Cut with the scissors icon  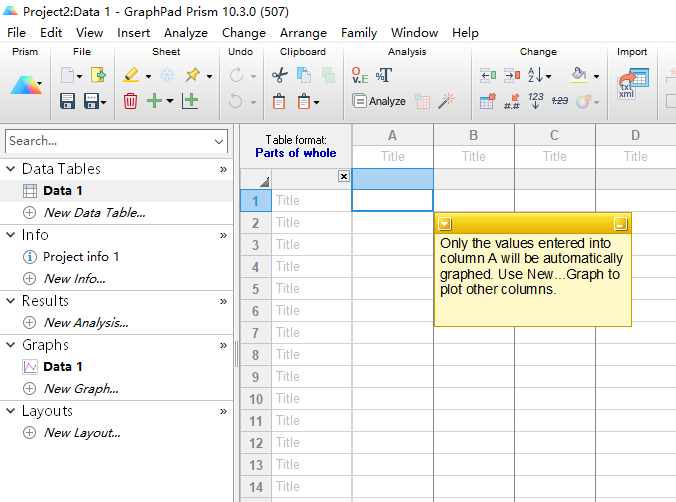(280, 75)
